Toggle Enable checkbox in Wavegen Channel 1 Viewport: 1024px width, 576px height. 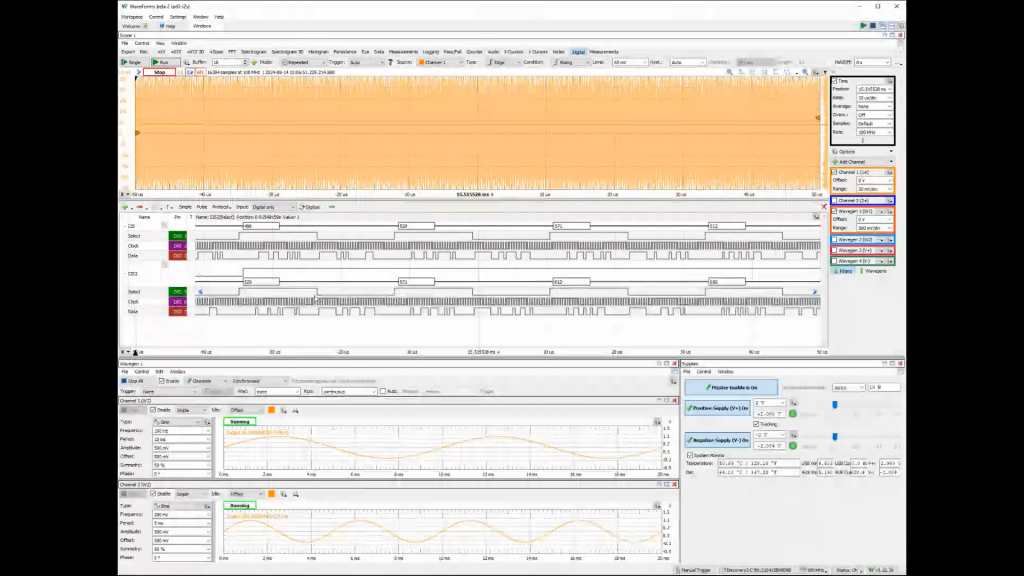[153, 410]
